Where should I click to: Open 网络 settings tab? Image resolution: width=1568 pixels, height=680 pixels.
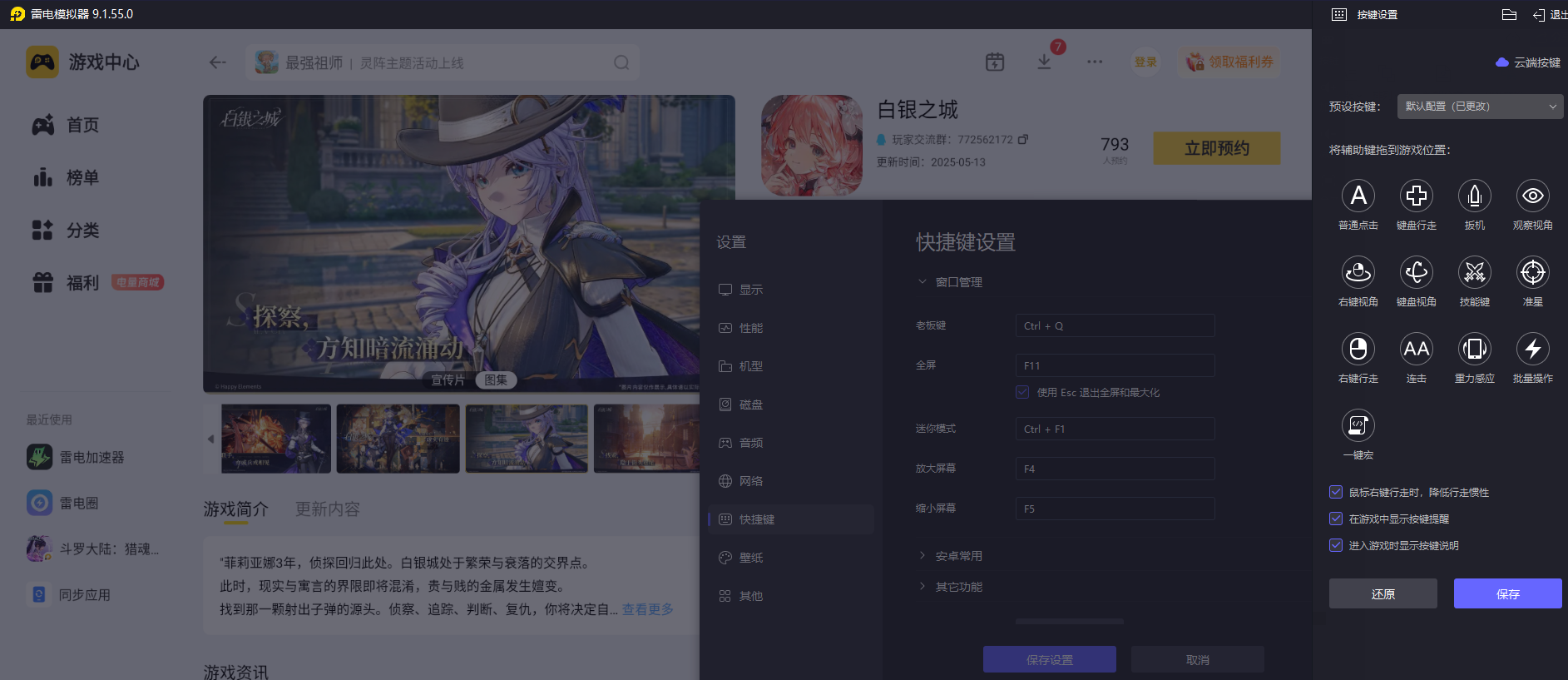(x=791, y=481)
